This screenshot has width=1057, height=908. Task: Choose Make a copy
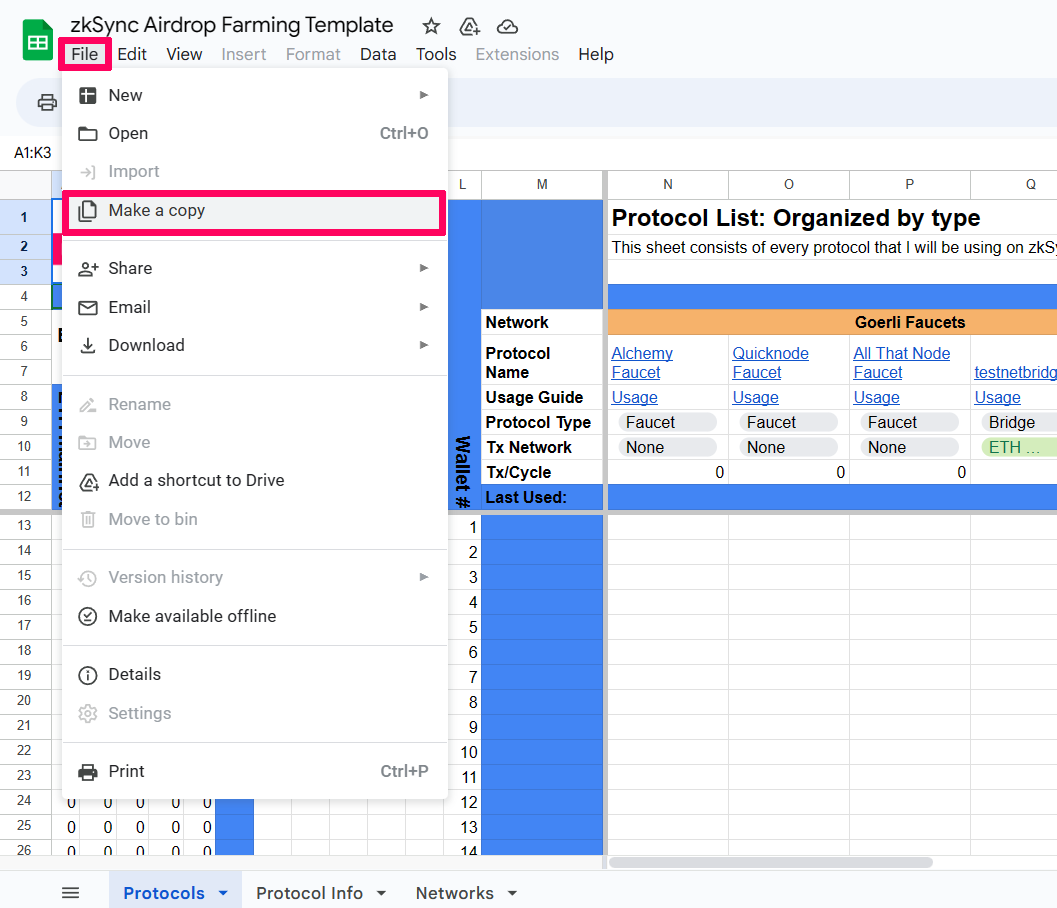[x=255, y=211]
